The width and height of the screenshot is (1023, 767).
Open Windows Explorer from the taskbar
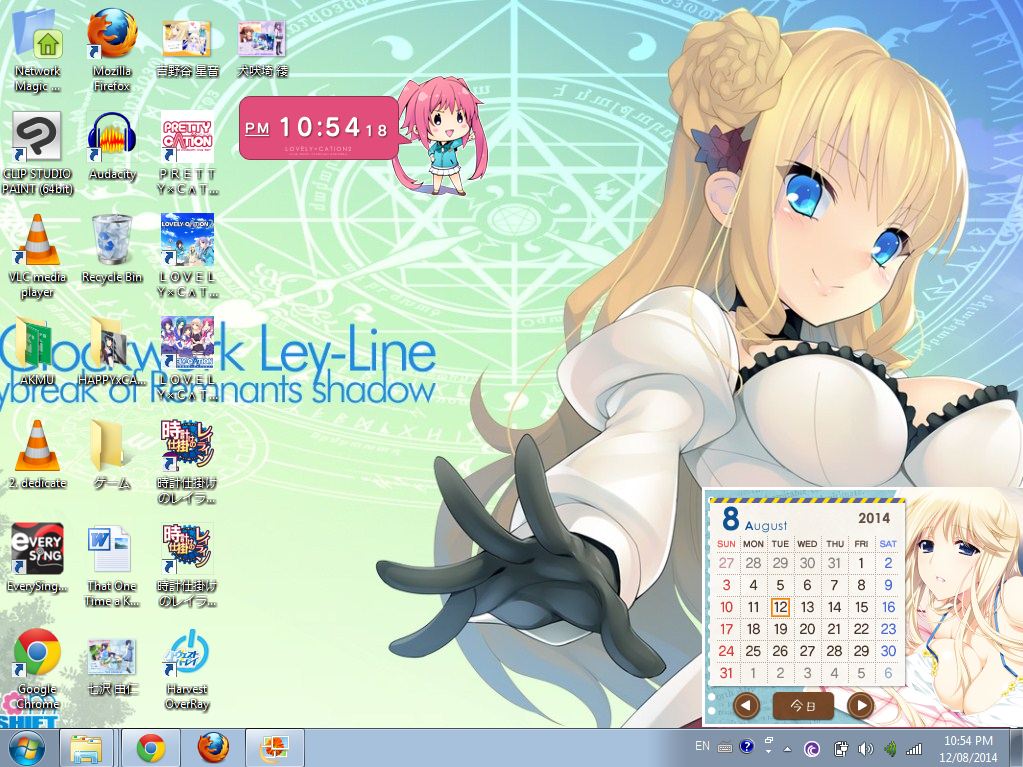click(86, 748)
